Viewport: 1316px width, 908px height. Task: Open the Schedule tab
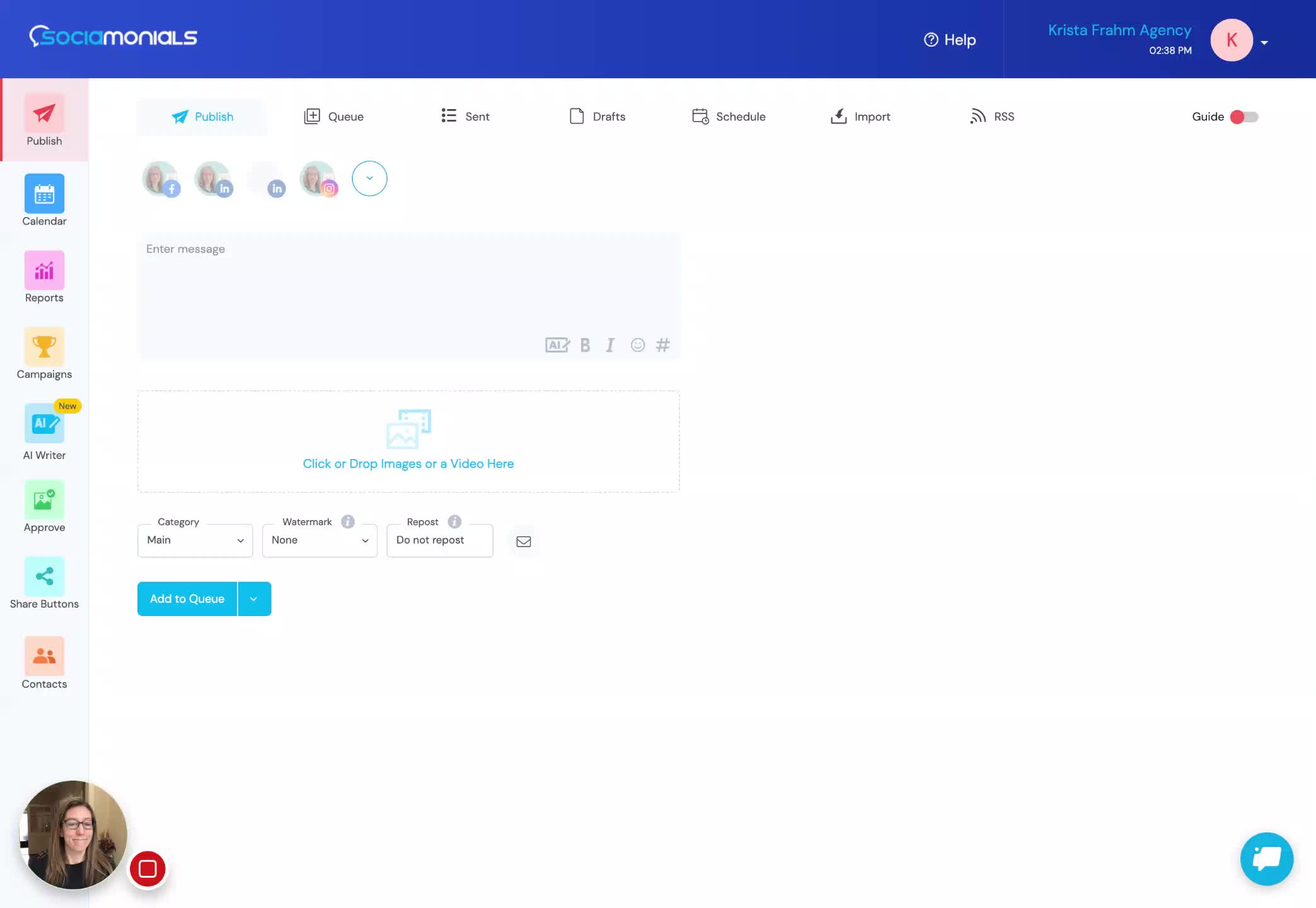tap(729, 117)
